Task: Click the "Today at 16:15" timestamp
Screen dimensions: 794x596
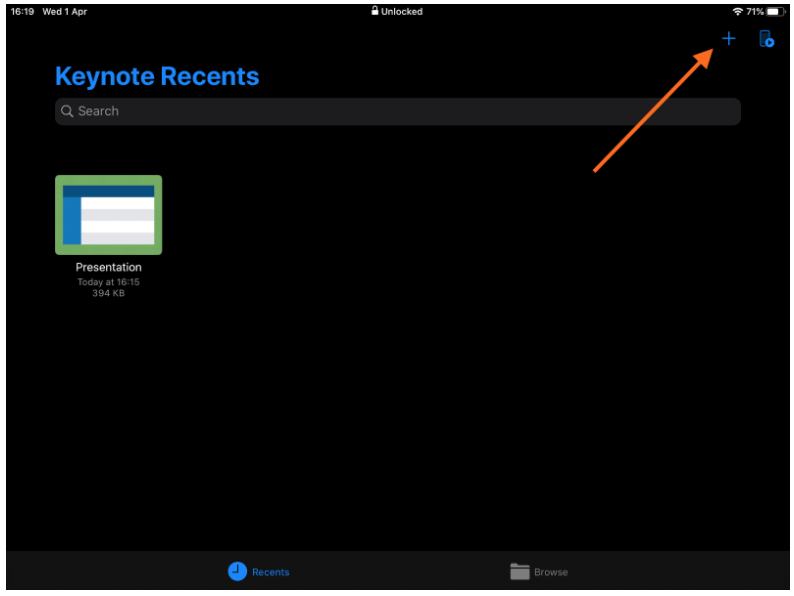Action: pos(108,282)
